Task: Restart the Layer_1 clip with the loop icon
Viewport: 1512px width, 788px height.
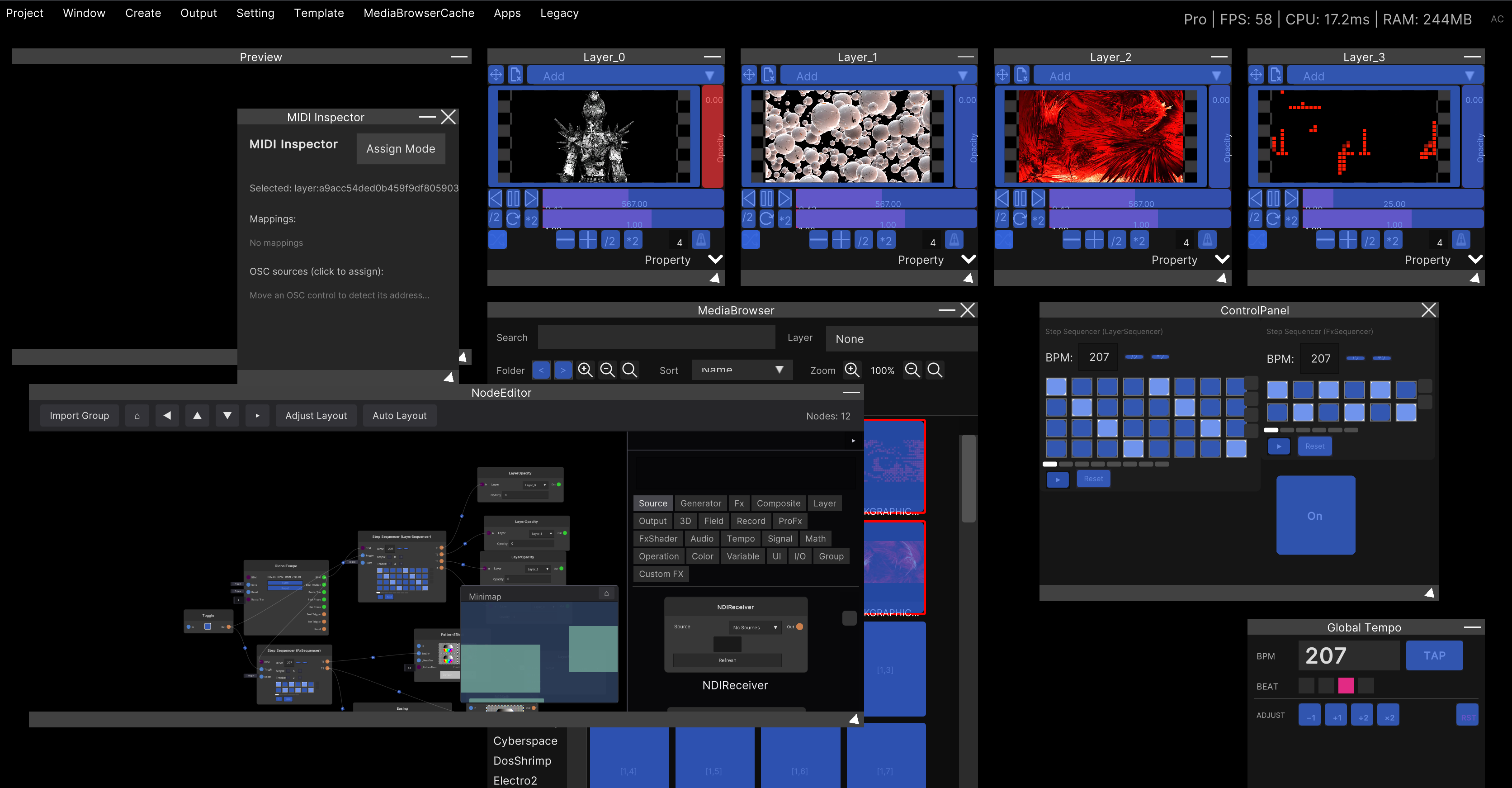Action: pyautogui.click(x=766, y=219)
